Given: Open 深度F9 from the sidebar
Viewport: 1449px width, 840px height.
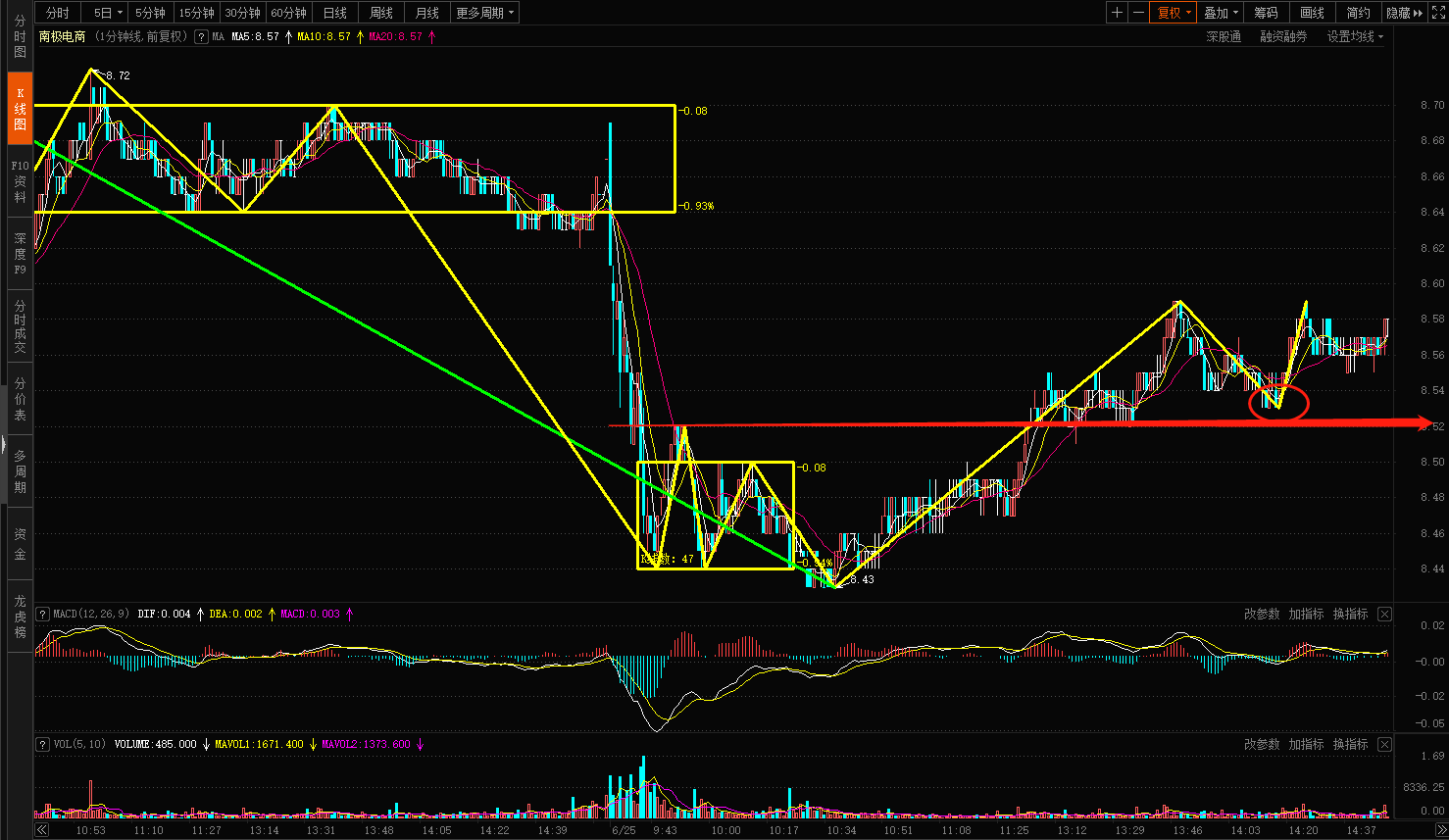Looking at the screenshot, I should pyautogui.click(x=20, y=254).
